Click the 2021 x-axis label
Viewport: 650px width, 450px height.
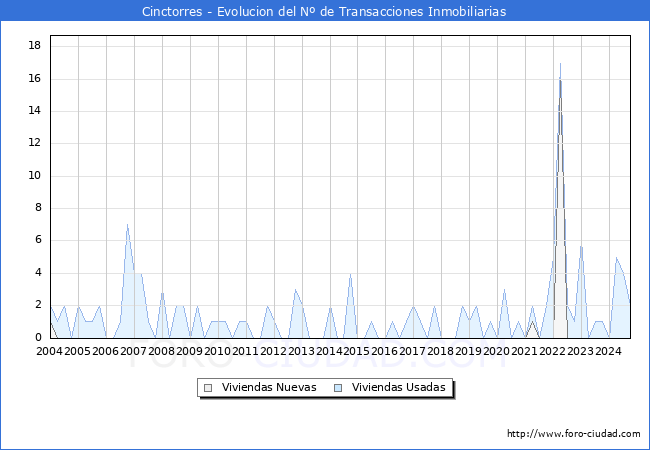pyautogui.click(x=524, y=351)
